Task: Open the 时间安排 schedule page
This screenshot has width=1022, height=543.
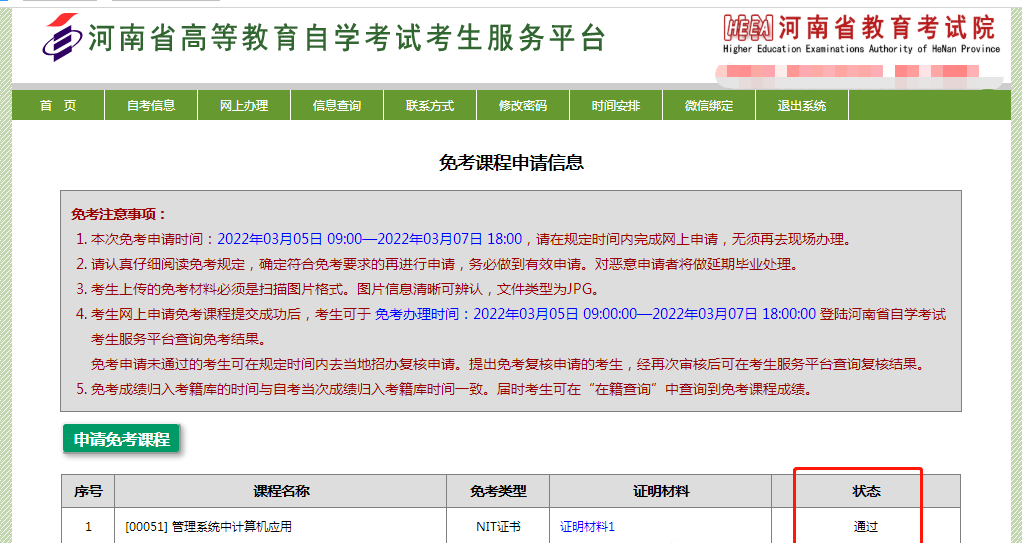Action: [616, 106]
